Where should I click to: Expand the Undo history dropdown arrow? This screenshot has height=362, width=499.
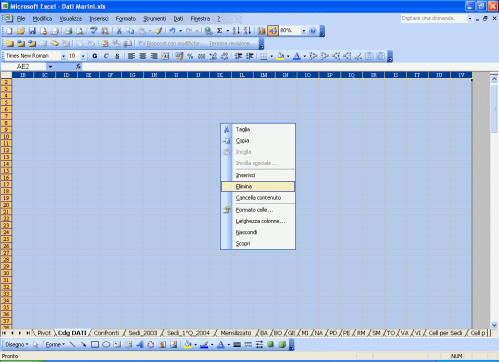tap(180, 31)
